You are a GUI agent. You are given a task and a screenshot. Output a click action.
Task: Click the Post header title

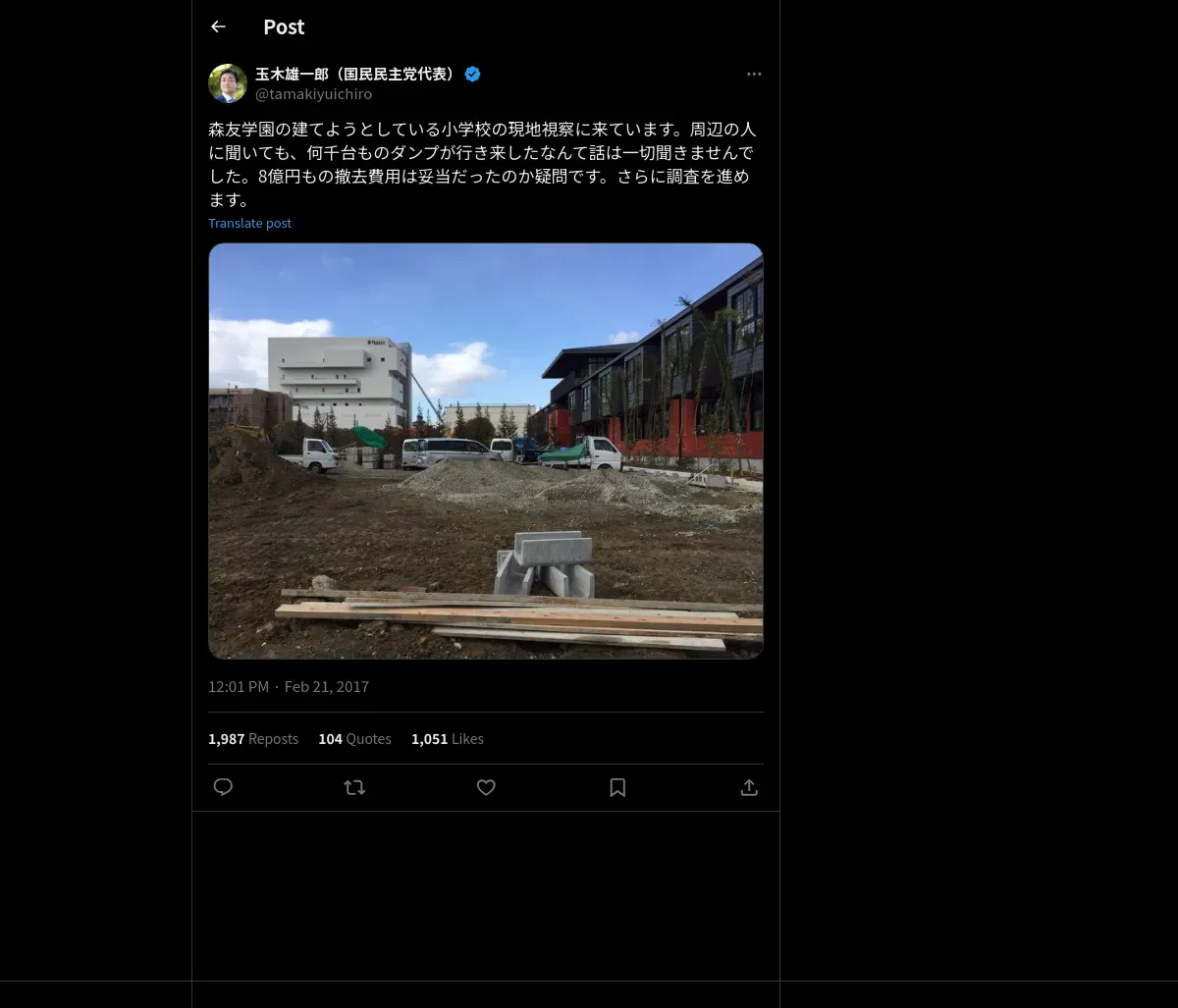[x=284, y=27]
